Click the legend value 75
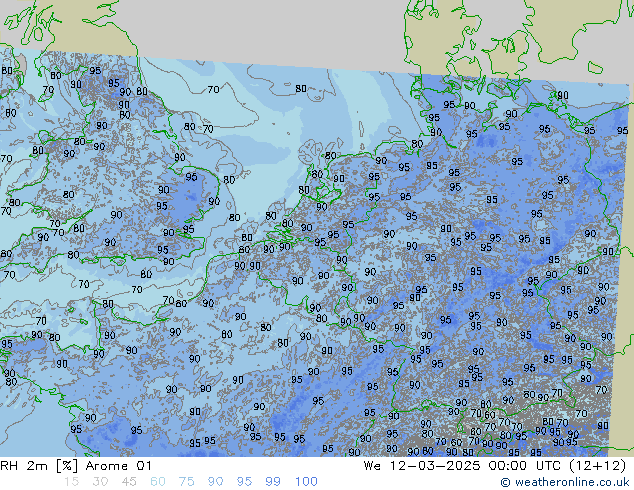The width and height of the screenshot is (634, 490). pos(186,482)
